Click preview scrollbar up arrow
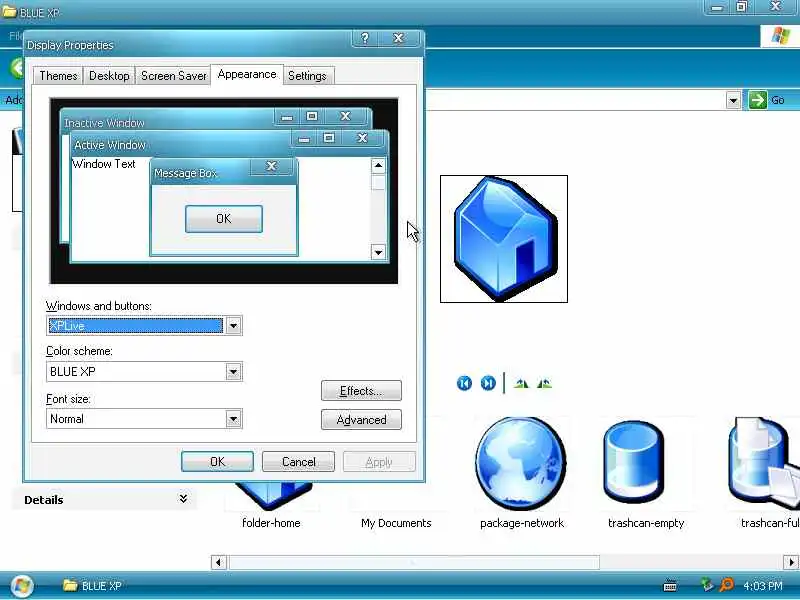The width and height of the screenshot is (800, 600). point(378,165)
